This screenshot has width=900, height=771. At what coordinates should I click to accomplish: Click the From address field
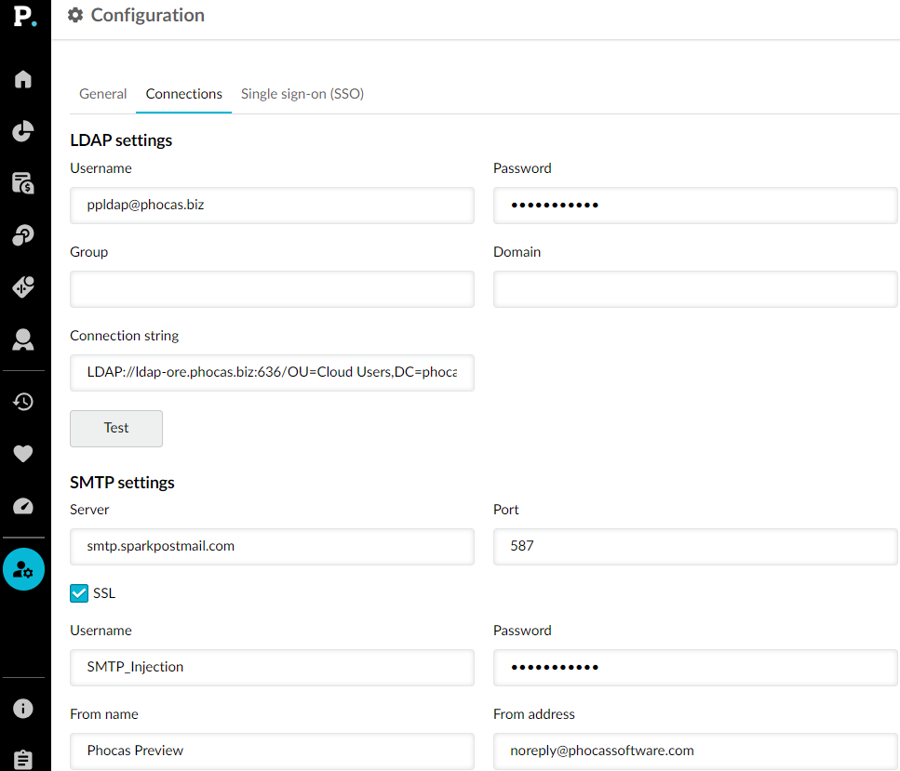695,750
